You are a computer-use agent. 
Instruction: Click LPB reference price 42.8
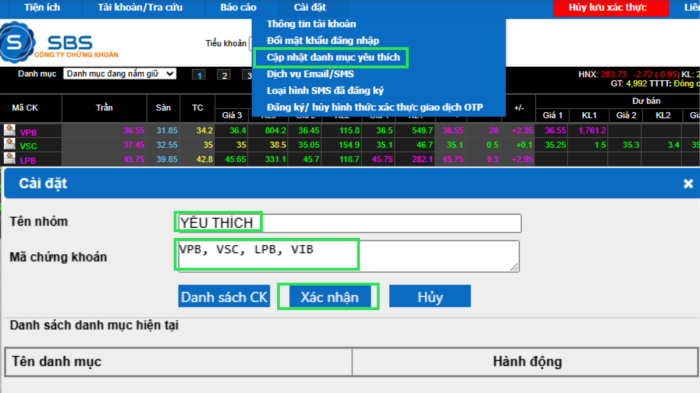204,159
